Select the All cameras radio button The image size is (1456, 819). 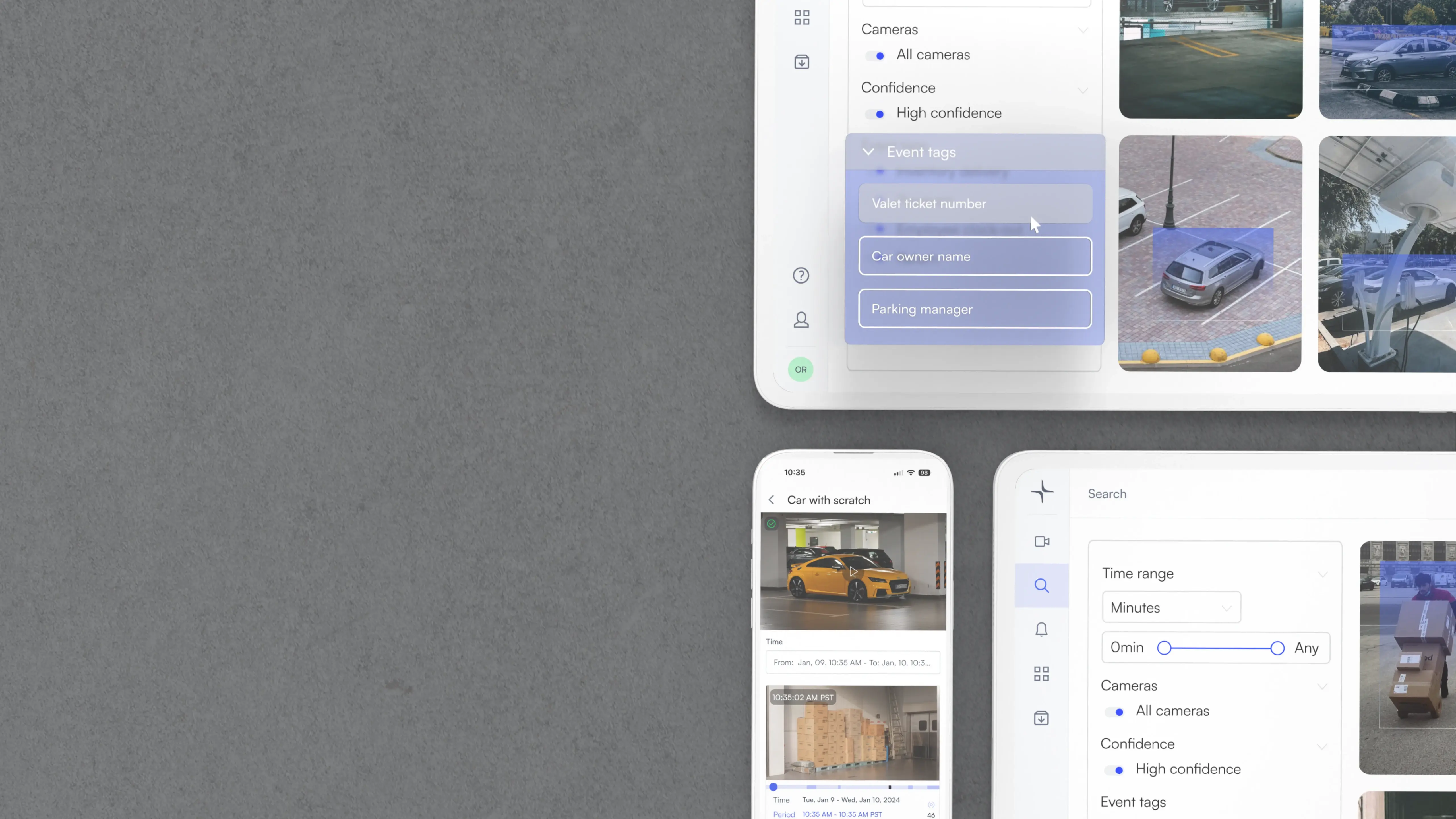879,54
